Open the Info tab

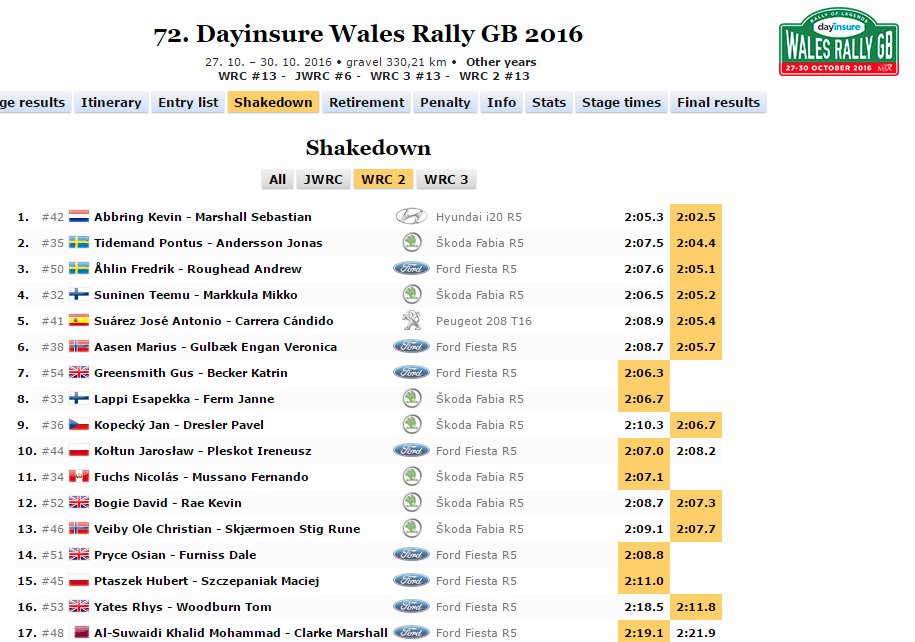click(502, 102)
